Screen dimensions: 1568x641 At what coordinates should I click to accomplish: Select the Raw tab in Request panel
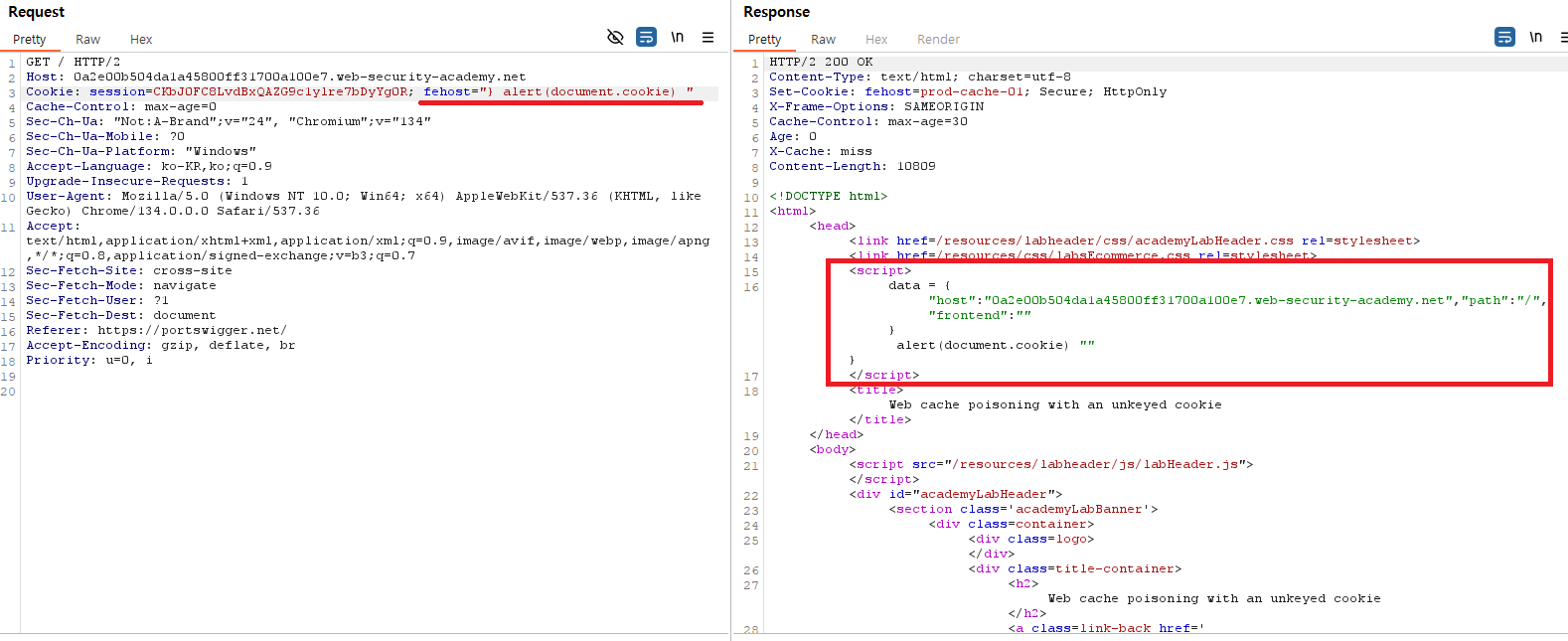pyautogui.click(x=88, y=40)
